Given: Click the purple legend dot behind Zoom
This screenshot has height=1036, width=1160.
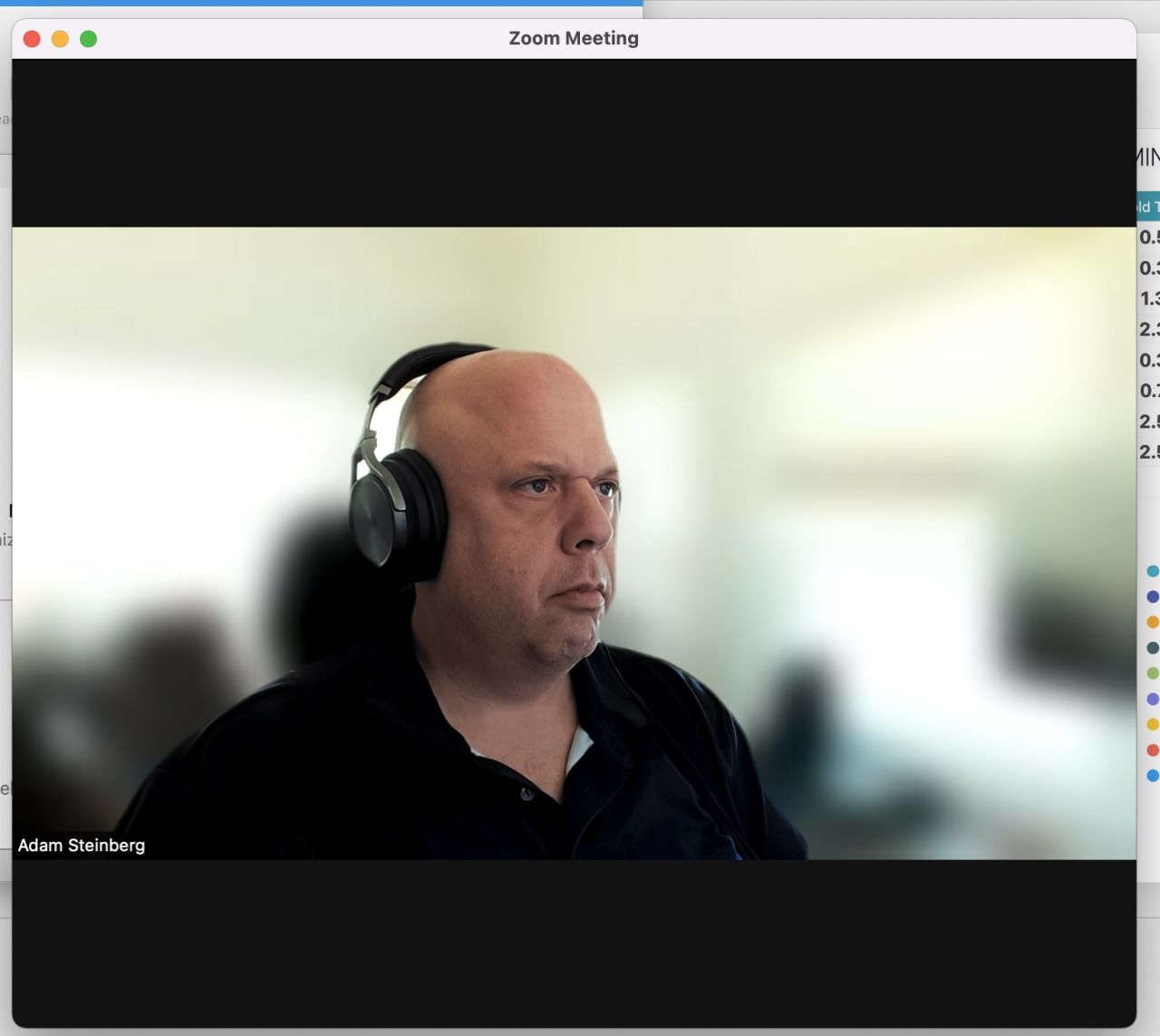Looking at the screenshot, I should [1153, 699].
